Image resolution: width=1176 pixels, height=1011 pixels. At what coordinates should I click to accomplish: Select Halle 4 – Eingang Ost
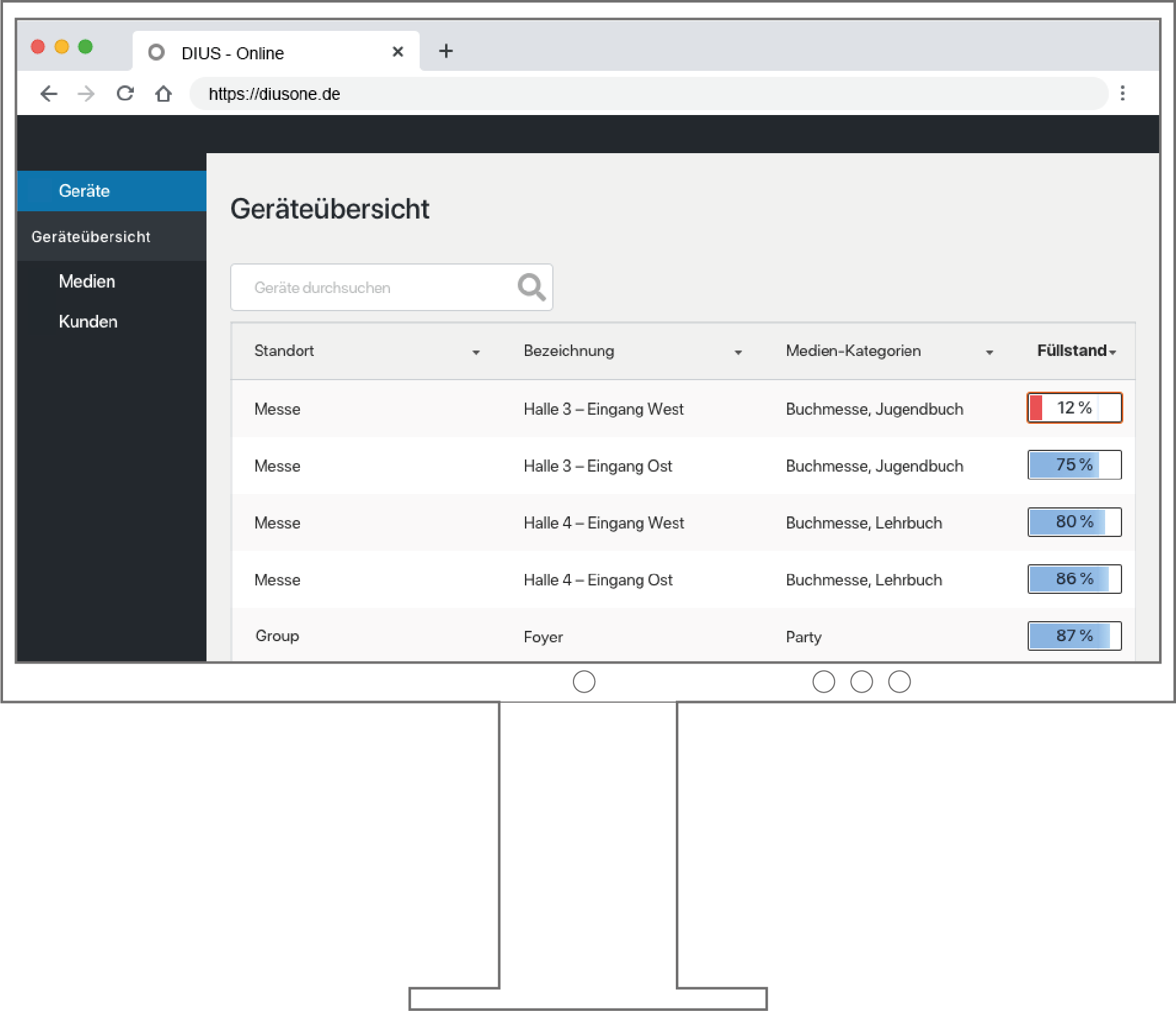(598, 580)
